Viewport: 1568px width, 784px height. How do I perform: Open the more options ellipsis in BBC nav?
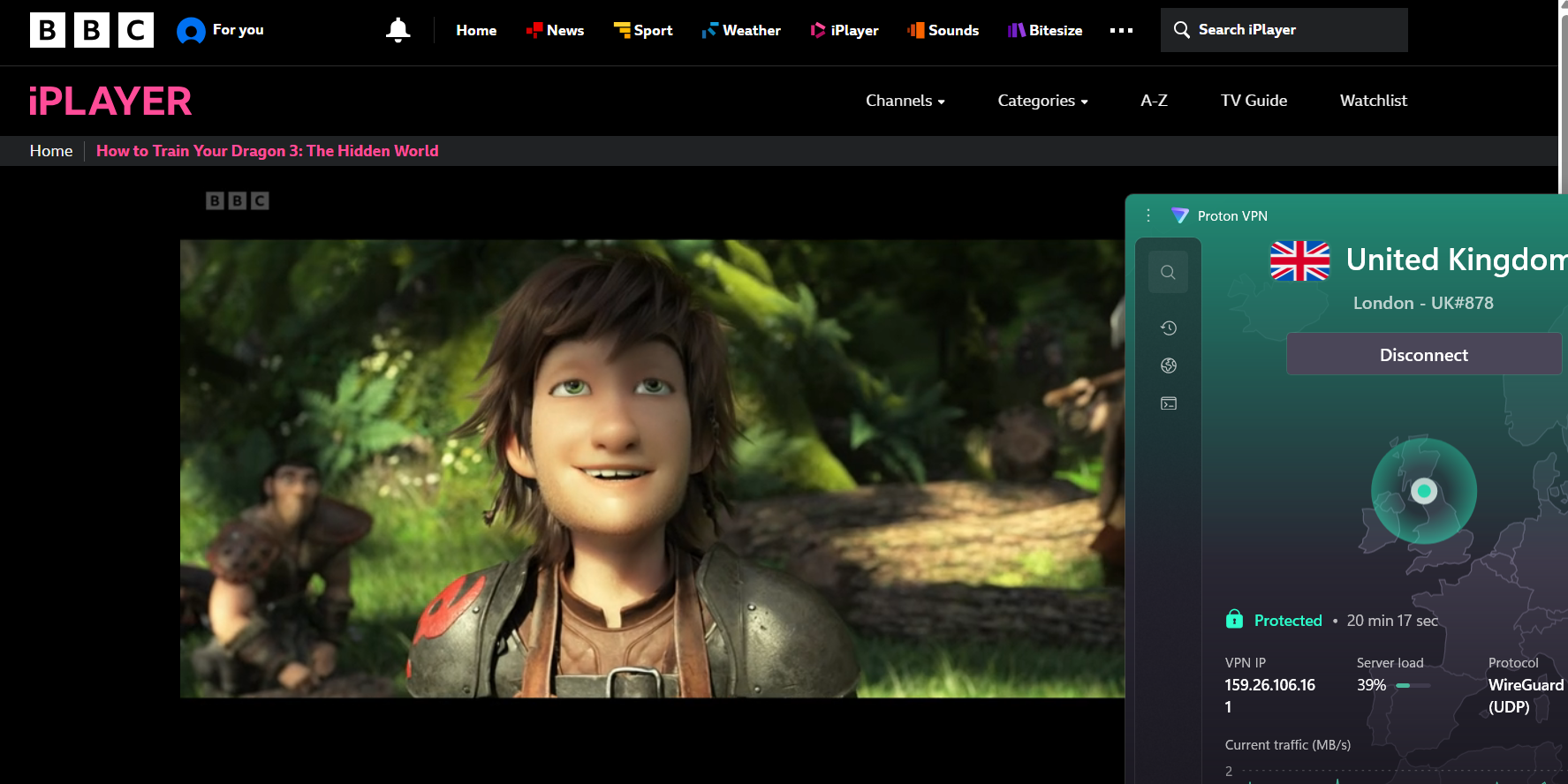click(1121, 30)
